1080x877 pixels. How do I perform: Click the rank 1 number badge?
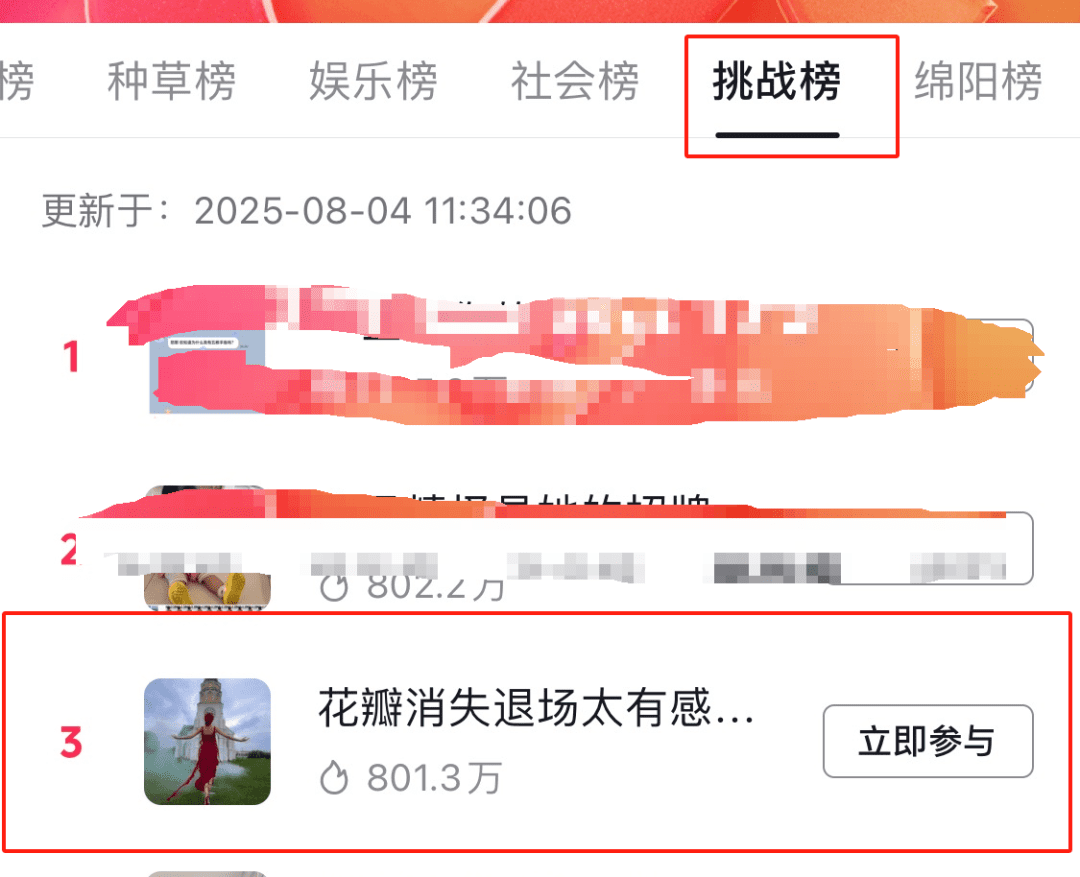(x=71, y=357)
